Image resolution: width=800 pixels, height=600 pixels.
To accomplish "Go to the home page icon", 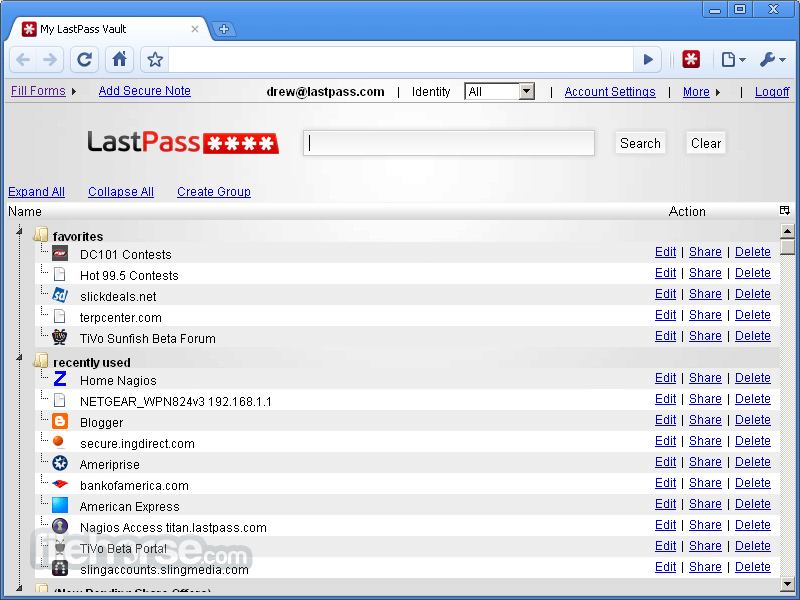I will 119,60.
